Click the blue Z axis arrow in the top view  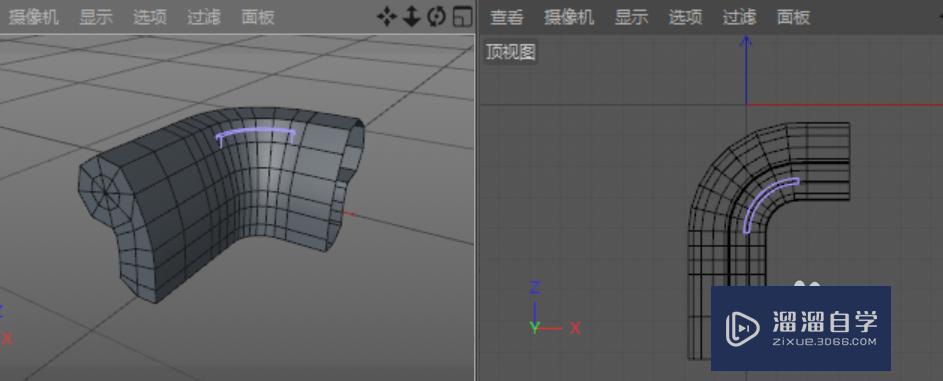746,70
